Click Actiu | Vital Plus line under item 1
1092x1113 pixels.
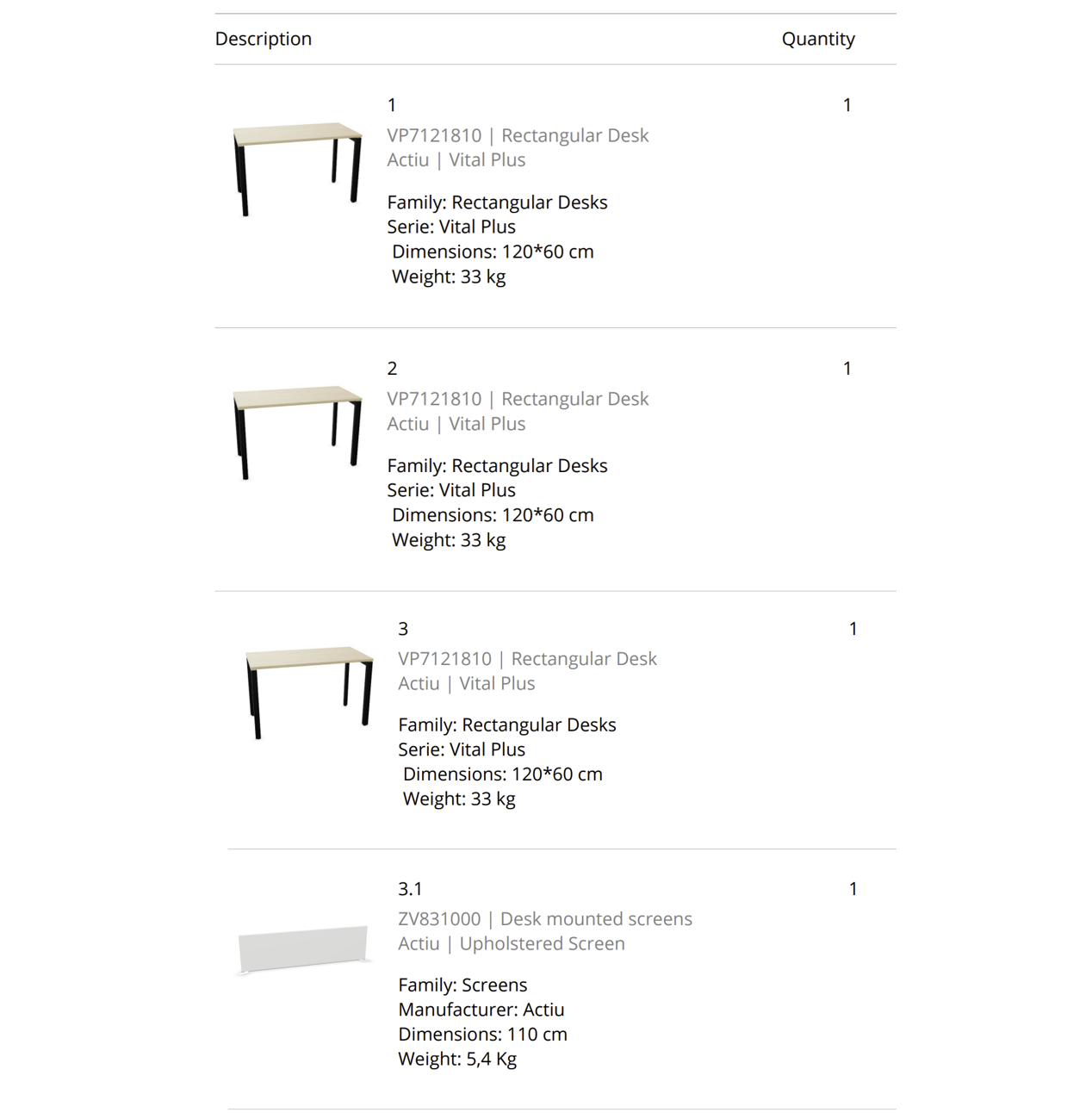click(x=456, y=160)
